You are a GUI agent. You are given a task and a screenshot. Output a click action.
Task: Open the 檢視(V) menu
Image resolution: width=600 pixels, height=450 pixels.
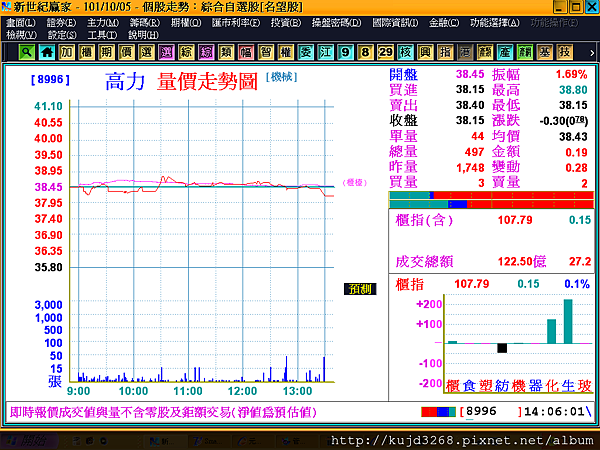click(x=21, y=35)
